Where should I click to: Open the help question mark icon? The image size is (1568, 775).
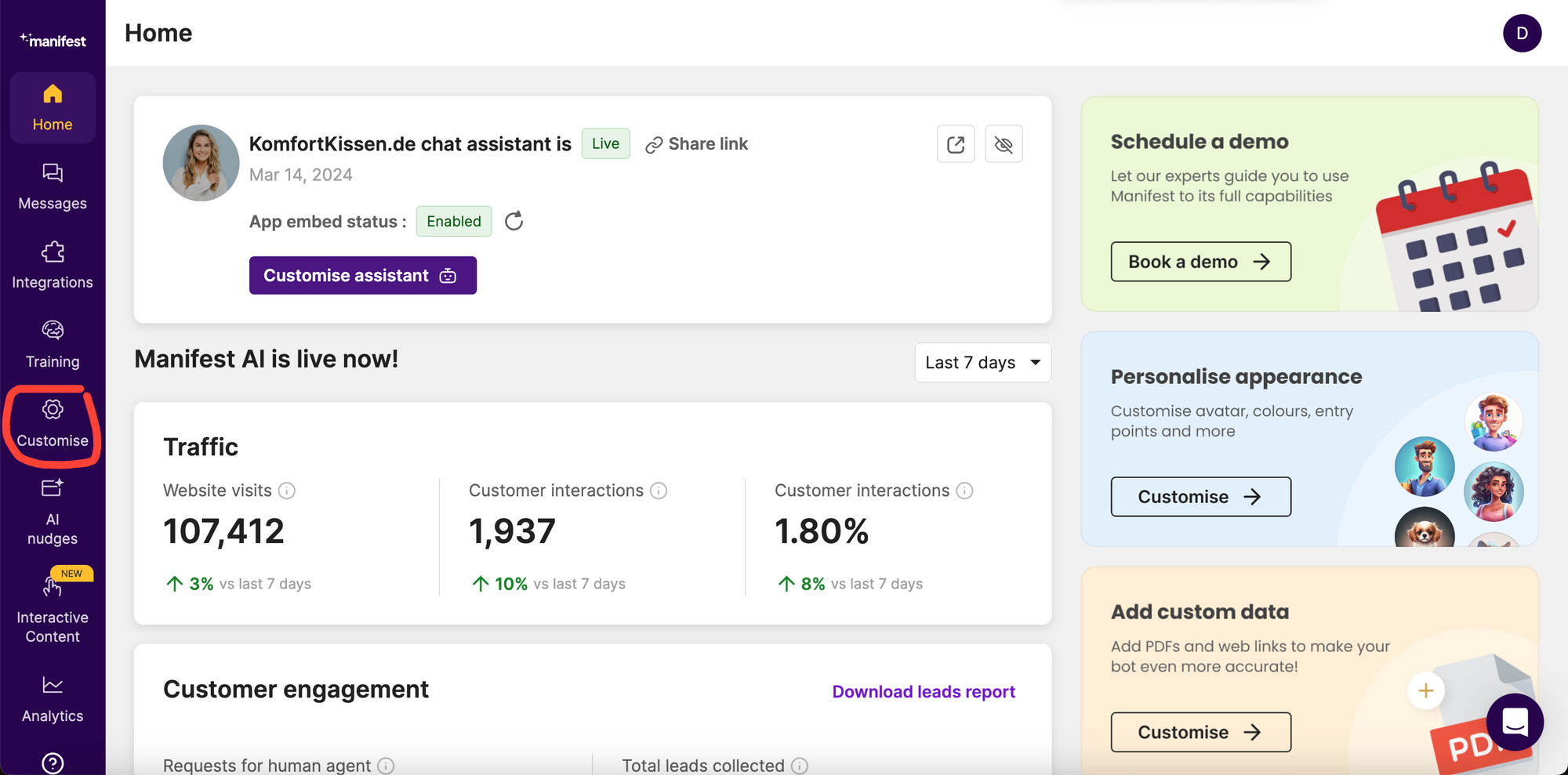pyautogui.click(x=52, y=762)
